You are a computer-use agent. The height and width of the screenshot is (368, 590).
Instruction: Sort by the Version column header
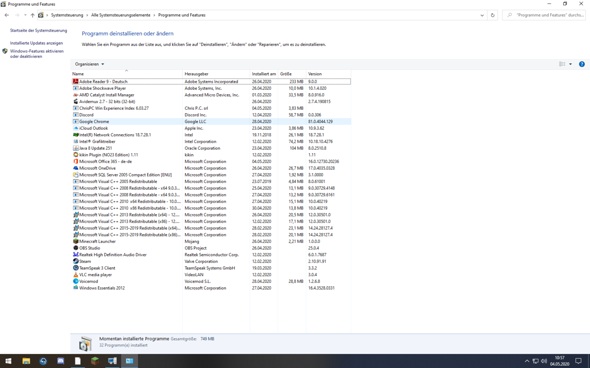pyautogui.click(x=328, y=74)
